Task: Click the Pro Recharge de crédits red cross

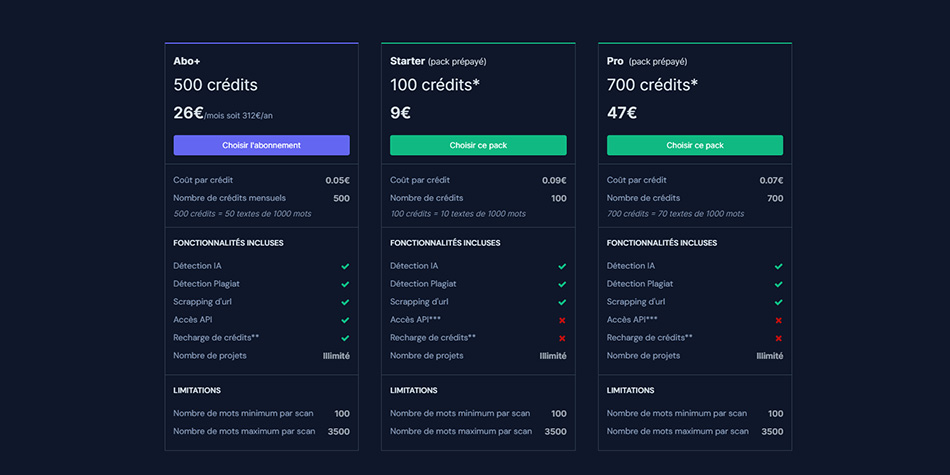Action: 778,338
